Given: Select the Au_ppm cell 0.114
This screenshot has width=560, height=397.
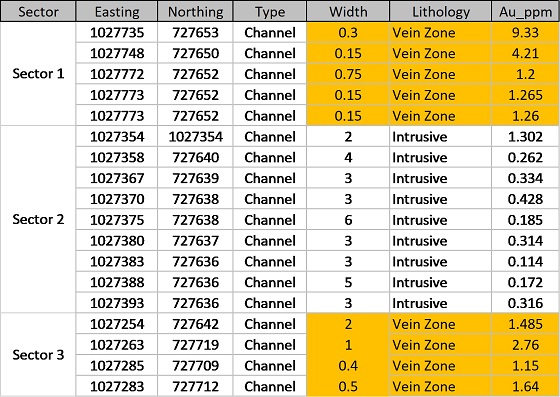Looking at the screenshot, I should [x=525, y=261].
